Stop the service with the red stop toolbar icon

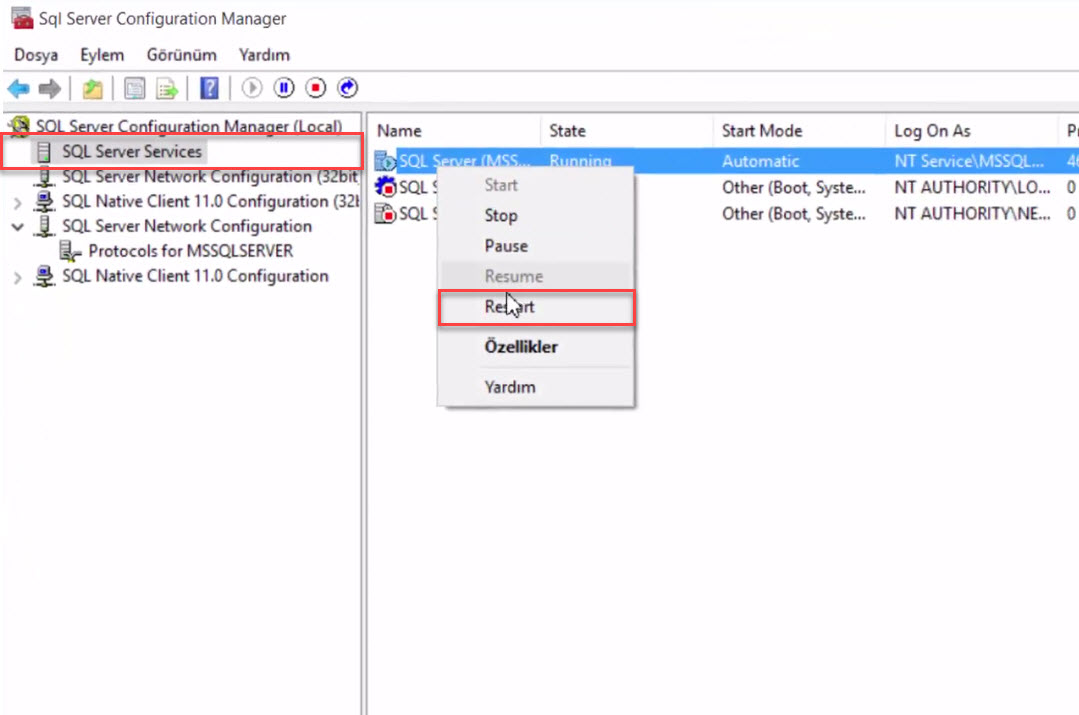[314, 88]
